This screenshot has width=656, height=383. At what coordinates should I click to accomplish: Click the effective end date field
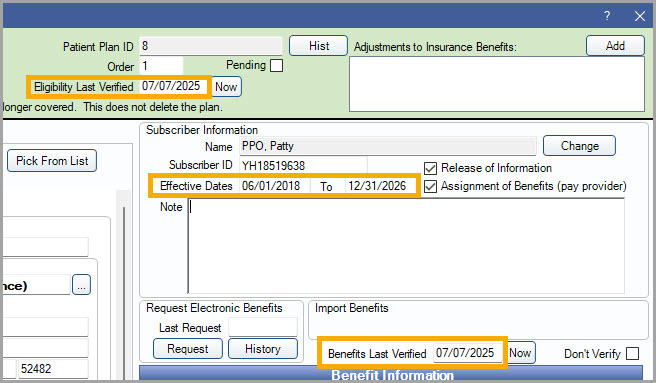[x=380, y=186]
